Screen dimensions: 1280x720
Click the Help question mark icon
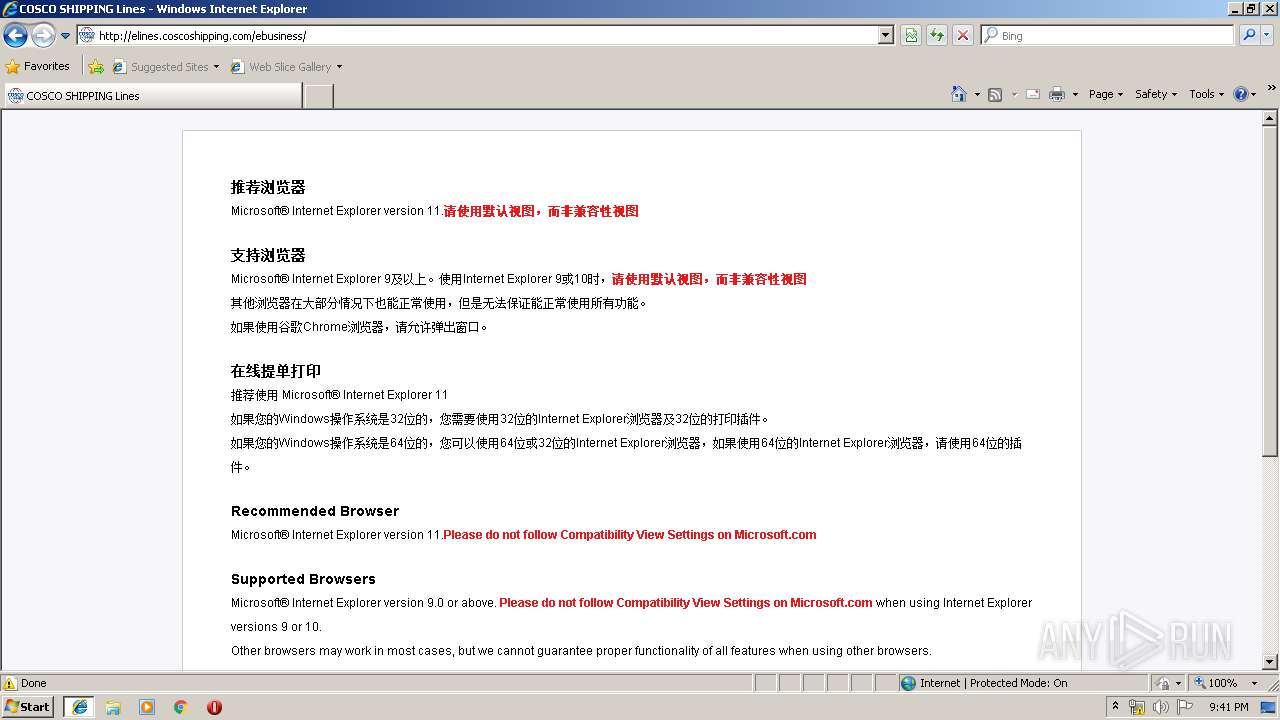coord(1241,94)
